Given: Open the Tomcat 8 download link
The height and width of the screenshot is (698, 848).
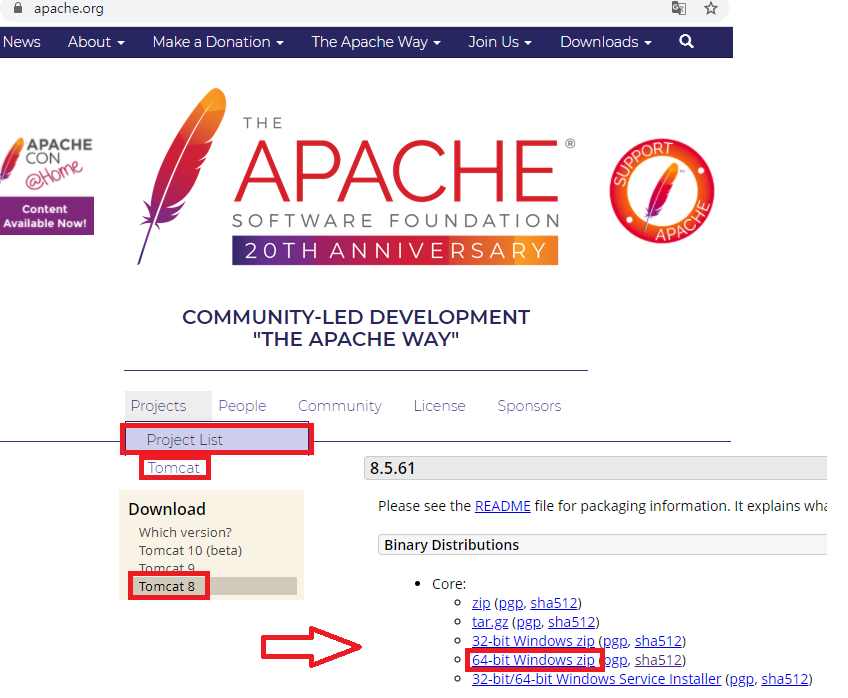Looking at the screenshot, I should (x=167, y=586).
